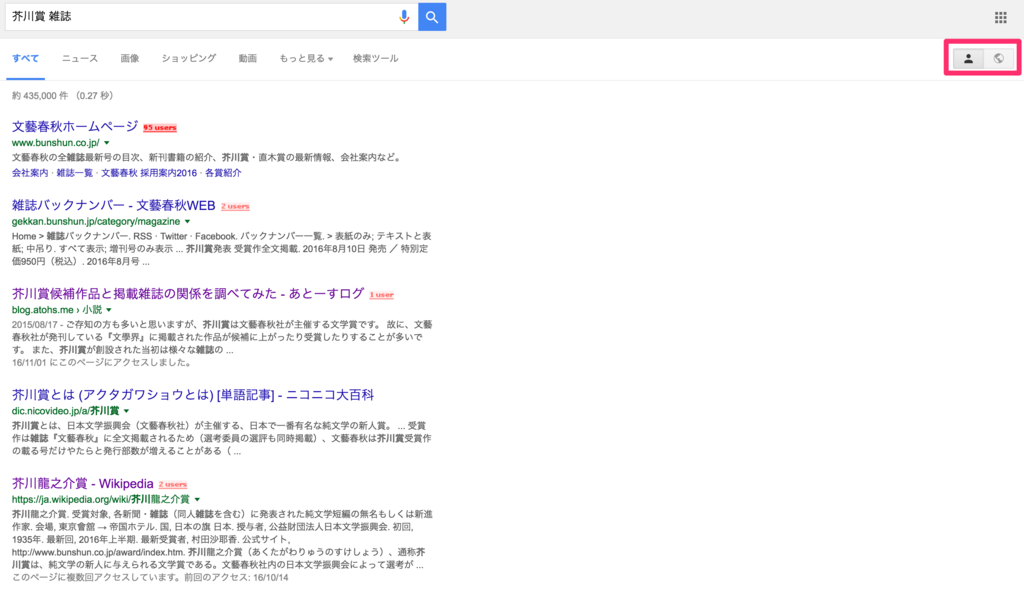The image size is (1024, 599).
Task: Open 雑誌バックナンバー - 文藝春秋WEB result
Action: tap(114, 205)
